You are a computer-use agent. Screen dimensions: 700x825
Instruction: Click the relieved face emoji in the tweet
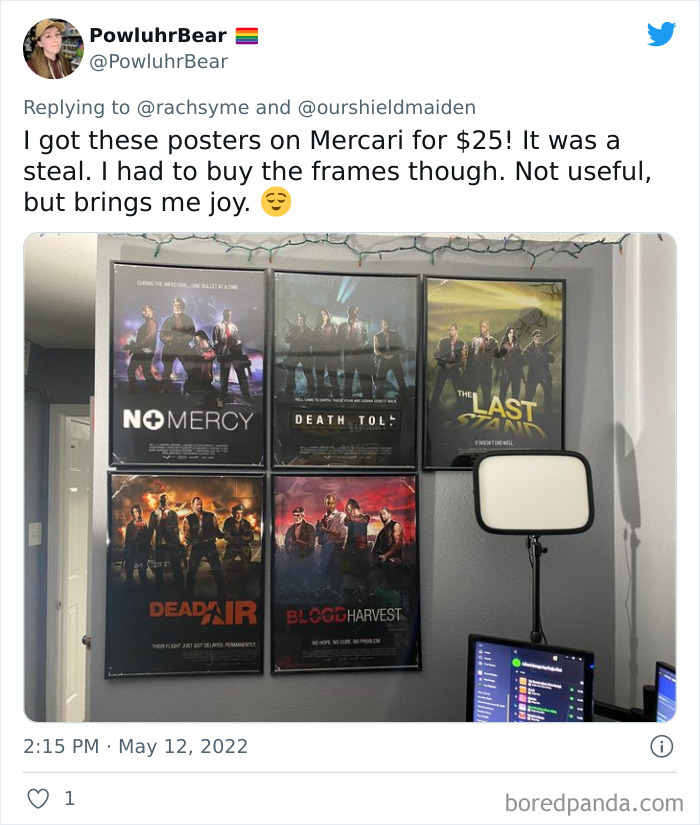click(x=276, y=202)
